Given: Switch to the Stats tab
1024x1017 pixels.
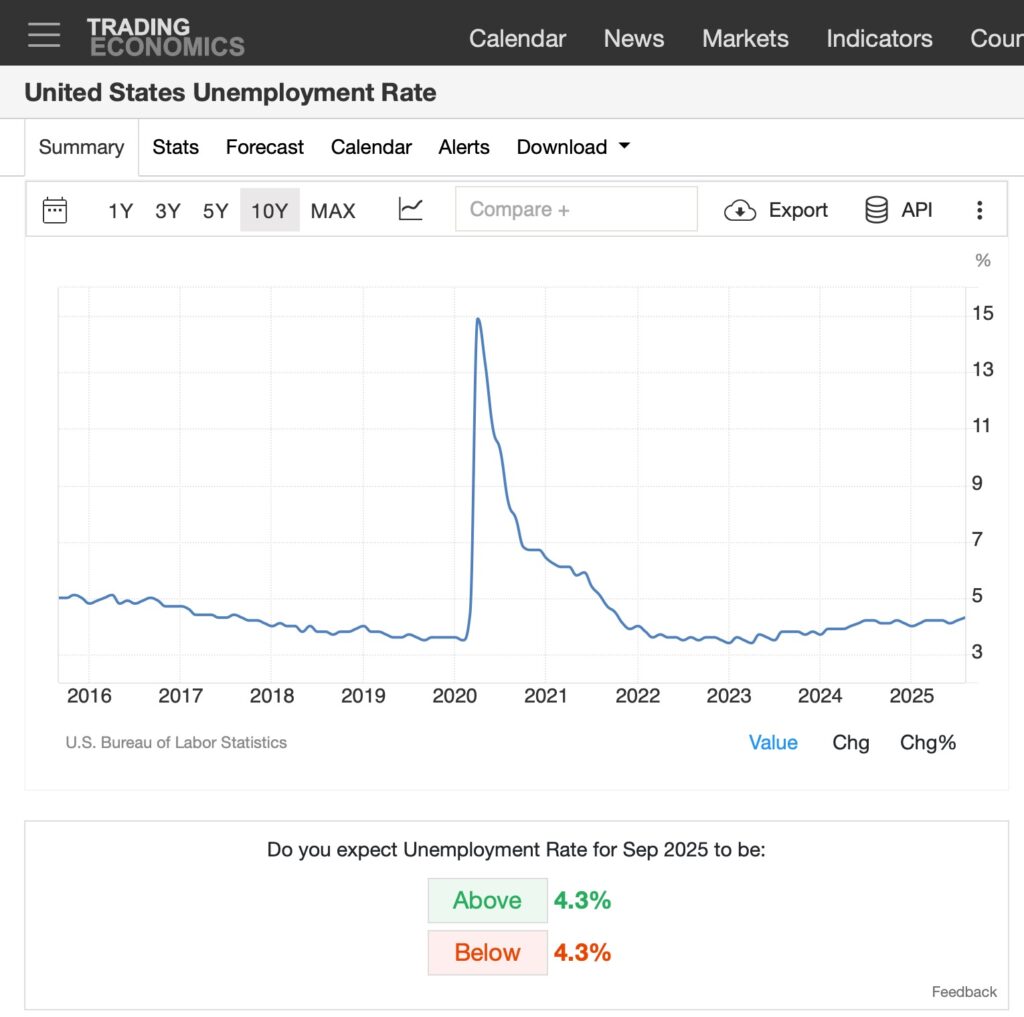Looking at the screenshot, I should coord(175,147).
